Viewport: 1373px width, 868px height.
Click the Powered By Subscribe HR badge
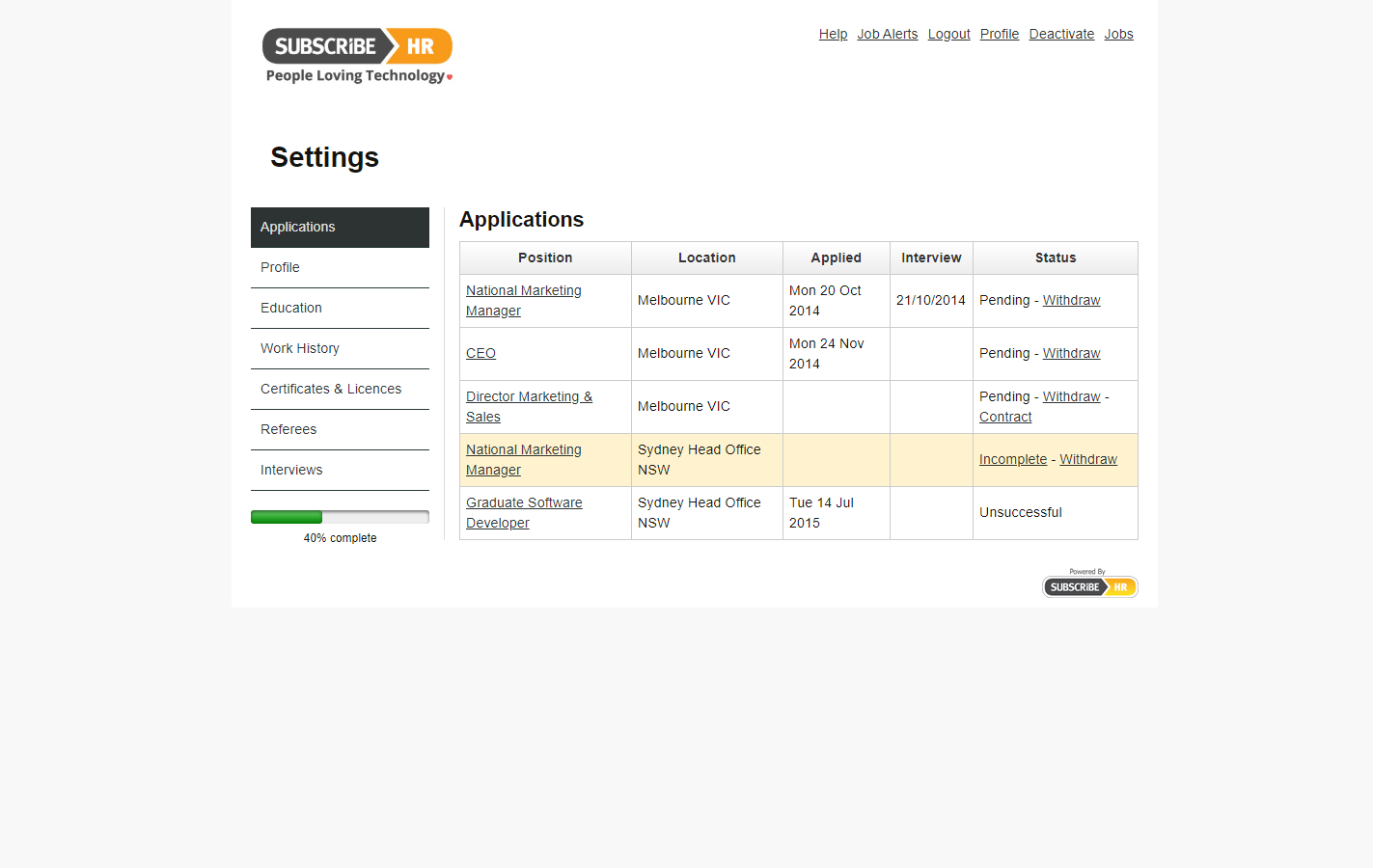click(x=1089, y=585)
